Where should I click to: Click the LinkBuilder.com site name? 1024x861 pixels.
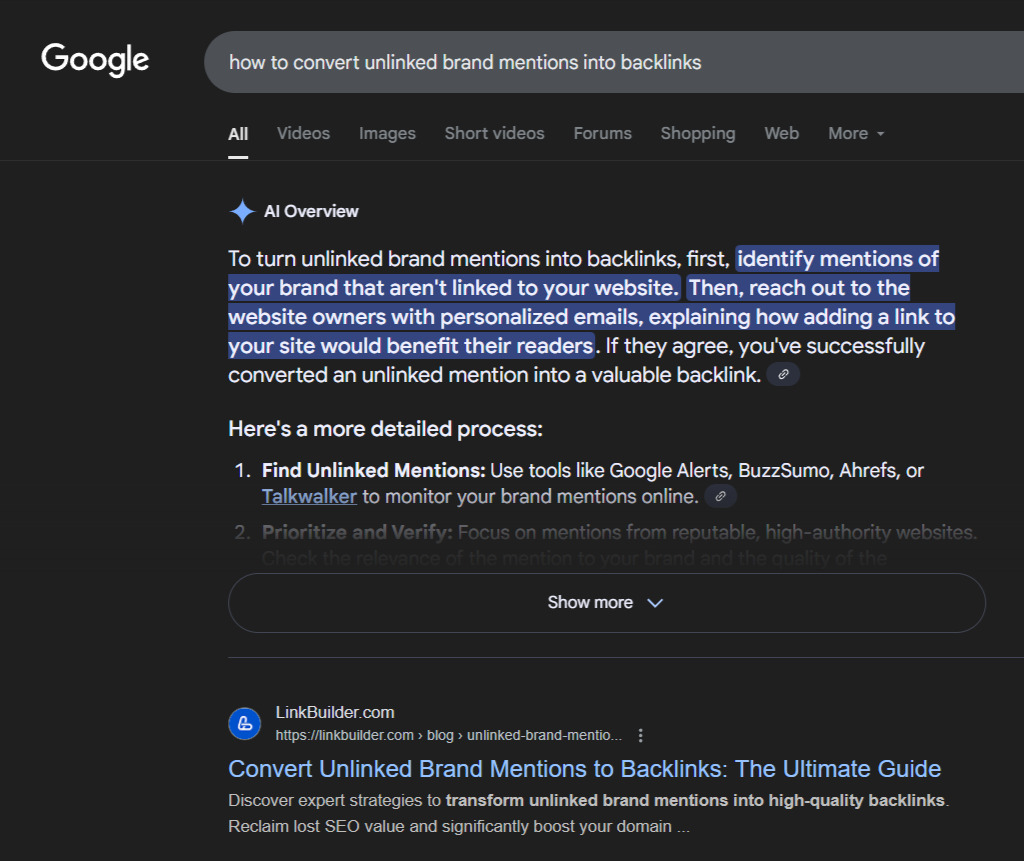335,712
